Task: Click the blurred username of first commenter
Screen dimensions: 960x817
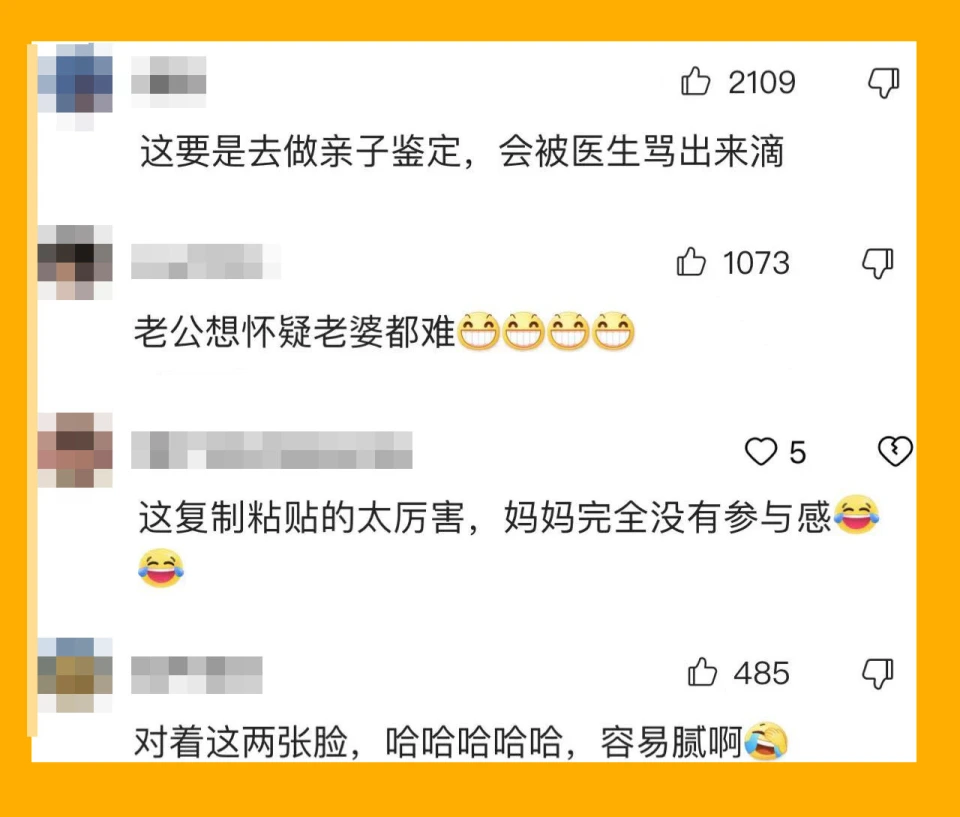Action: tap(168, 82)
